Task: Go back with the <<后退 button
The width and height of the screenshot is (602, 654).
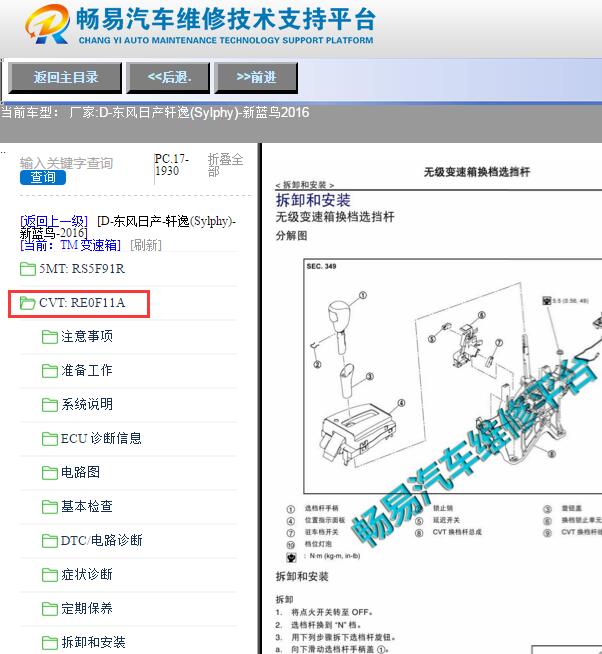Action: pyautogui.click(x=168, y=78)
